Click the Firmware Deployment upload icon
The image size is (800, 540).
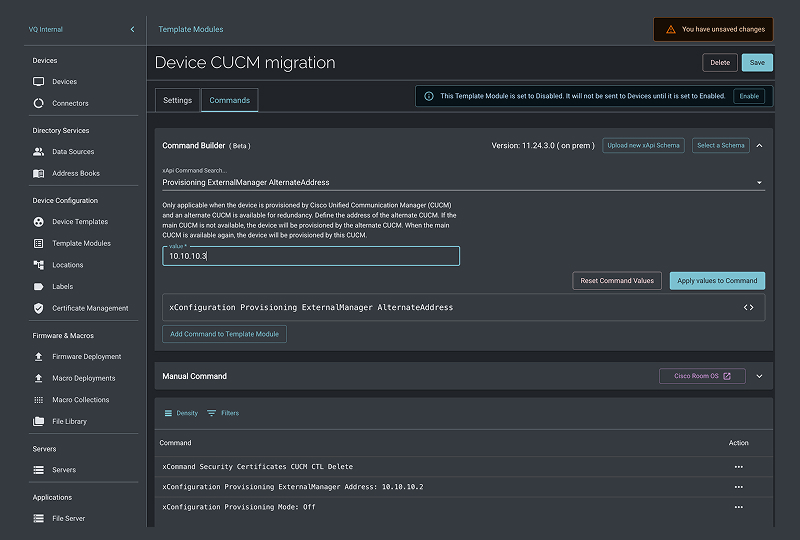(x=39, y=357)
